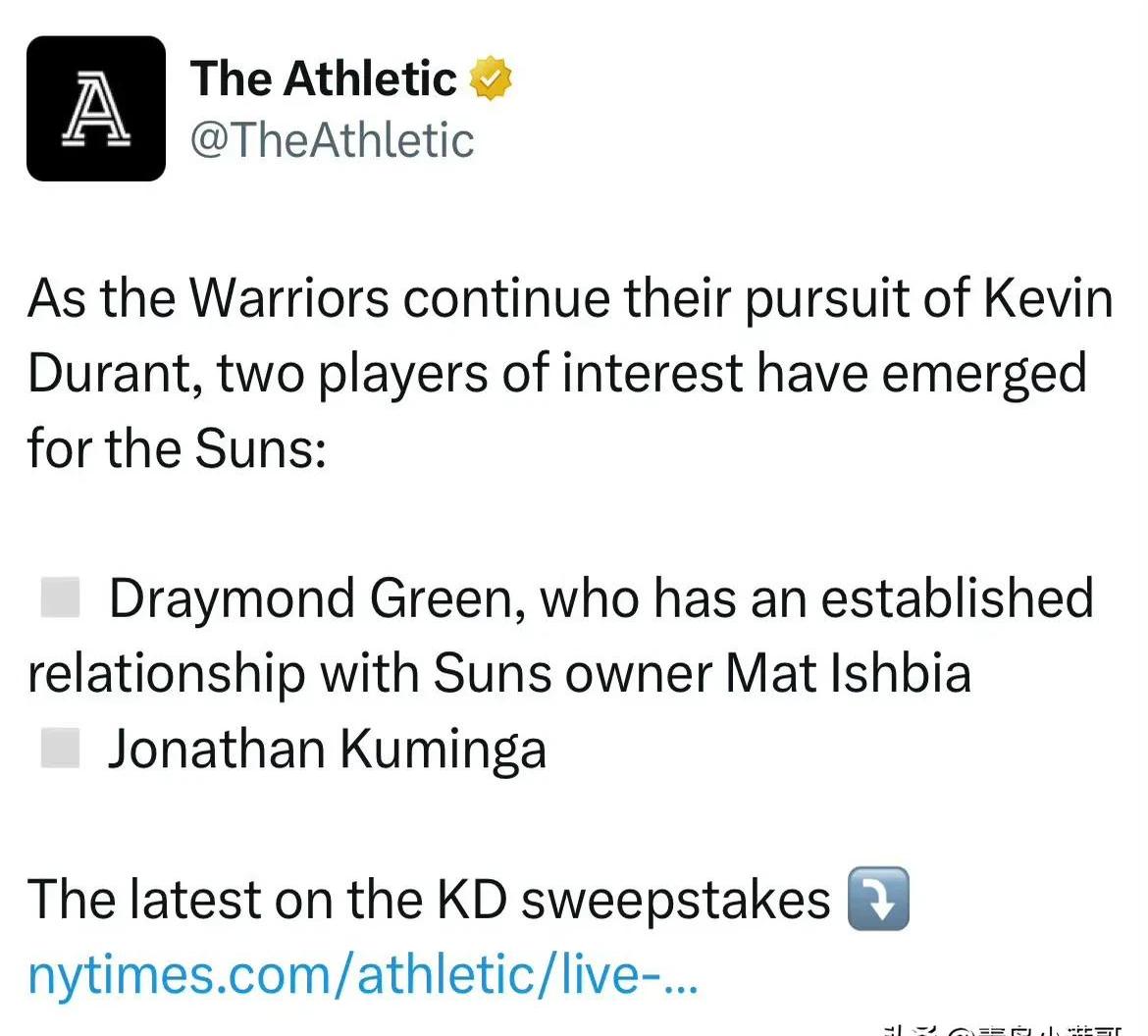Open The Athletic display name

click(x=323, y=78)
